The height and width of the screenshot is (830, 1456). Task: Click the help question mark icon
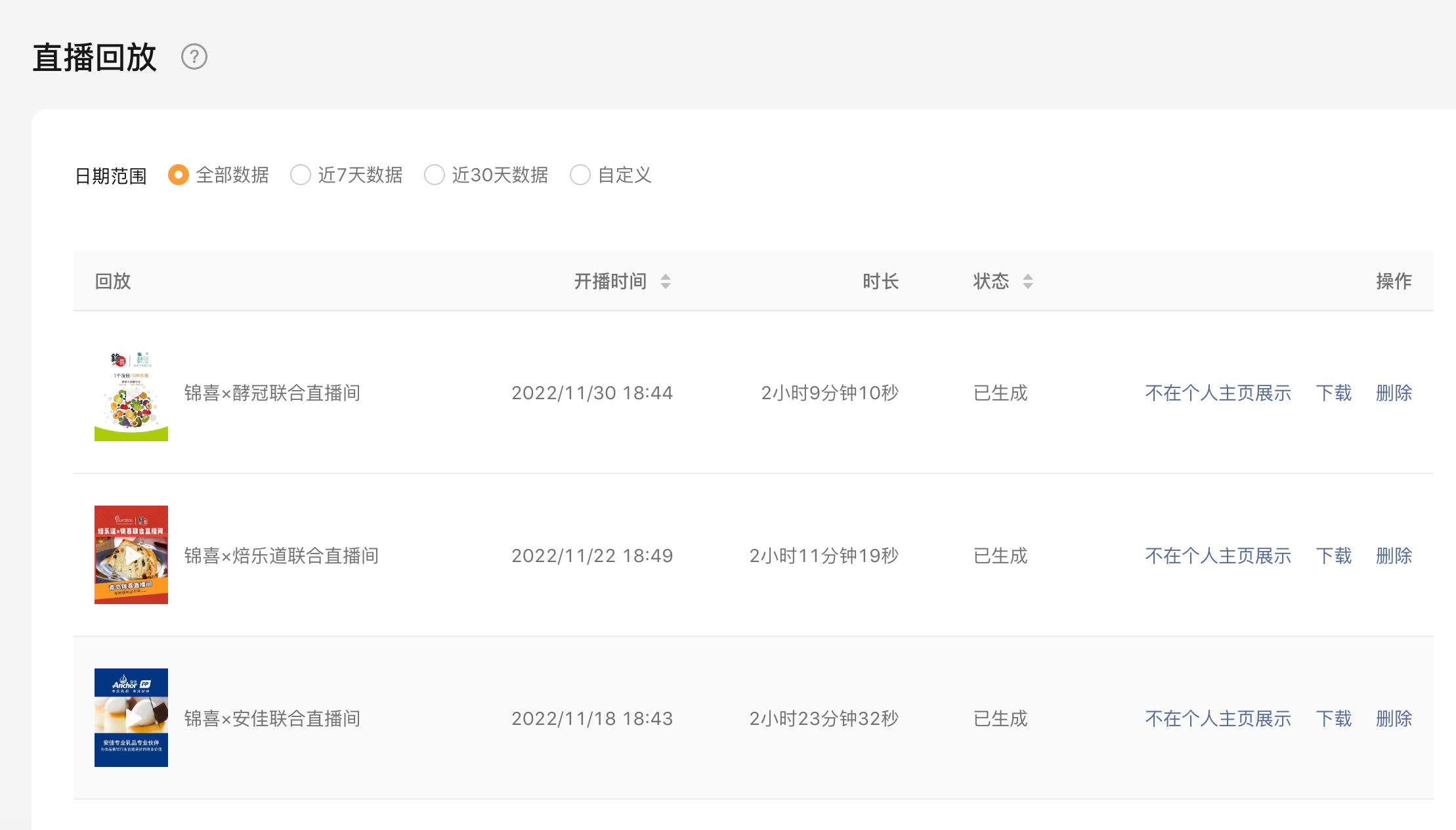(x=194, y=57)
